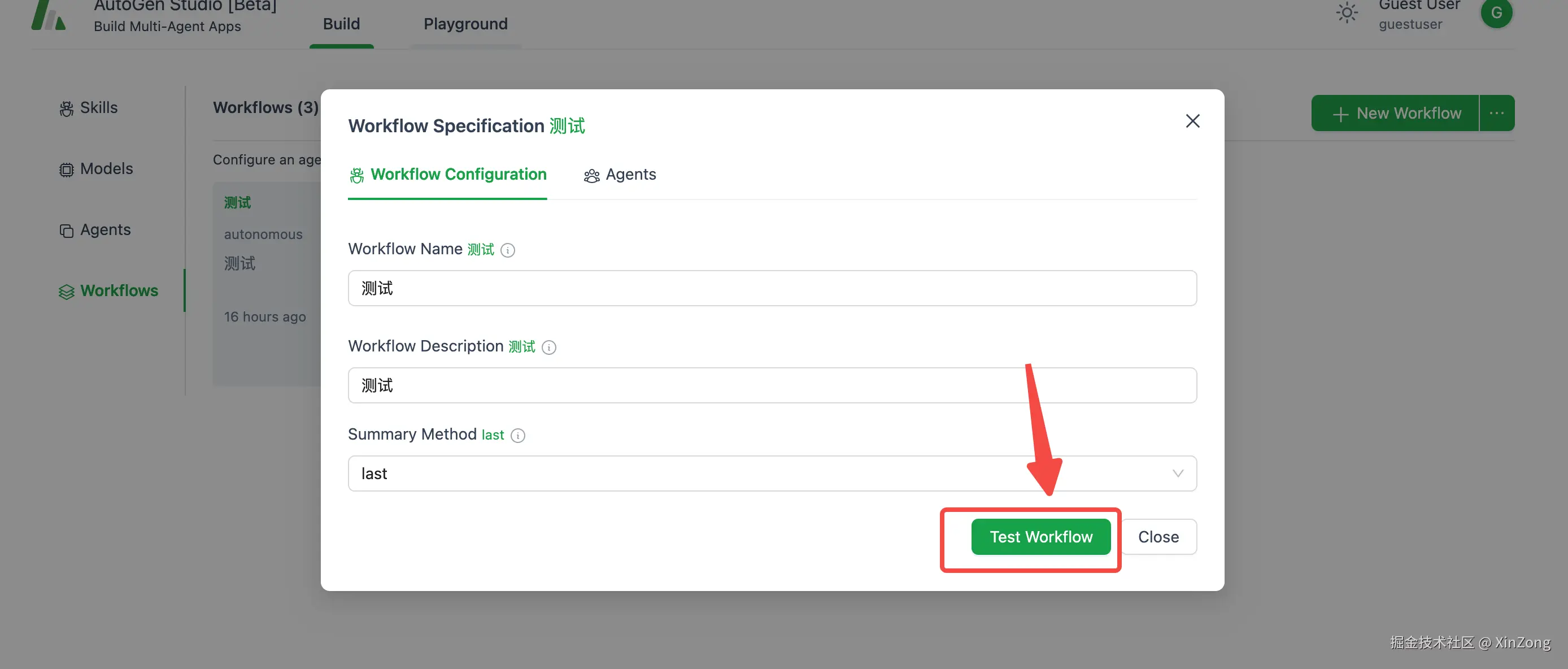Click the Summary Method info icon
The height and width of the screenshot is (669, 1568).
[x=517, y=436]
